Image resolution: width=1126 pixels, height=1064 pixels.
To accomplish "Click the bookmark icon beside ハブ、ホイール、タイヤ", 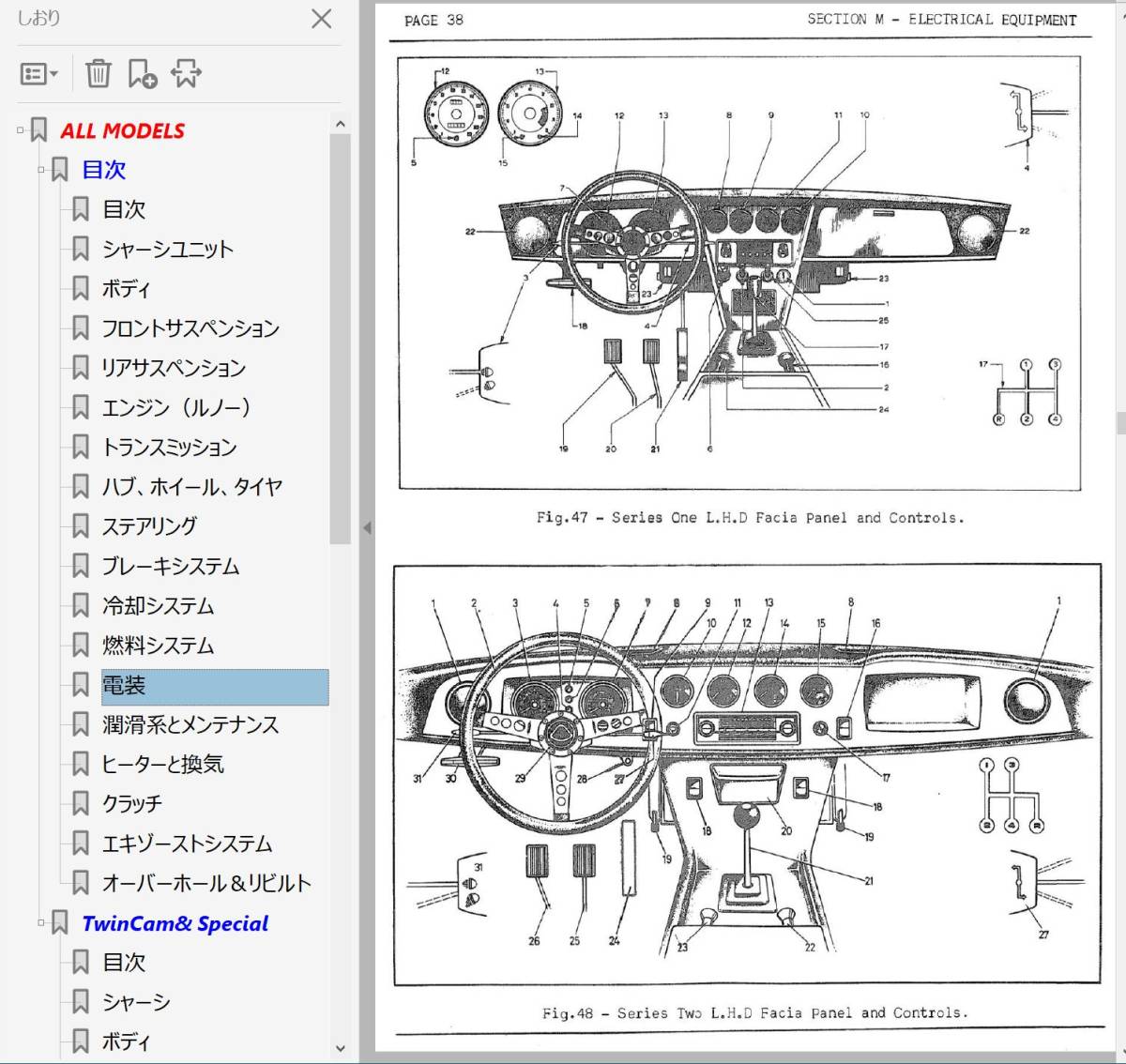I will click(x=81, y=486).
